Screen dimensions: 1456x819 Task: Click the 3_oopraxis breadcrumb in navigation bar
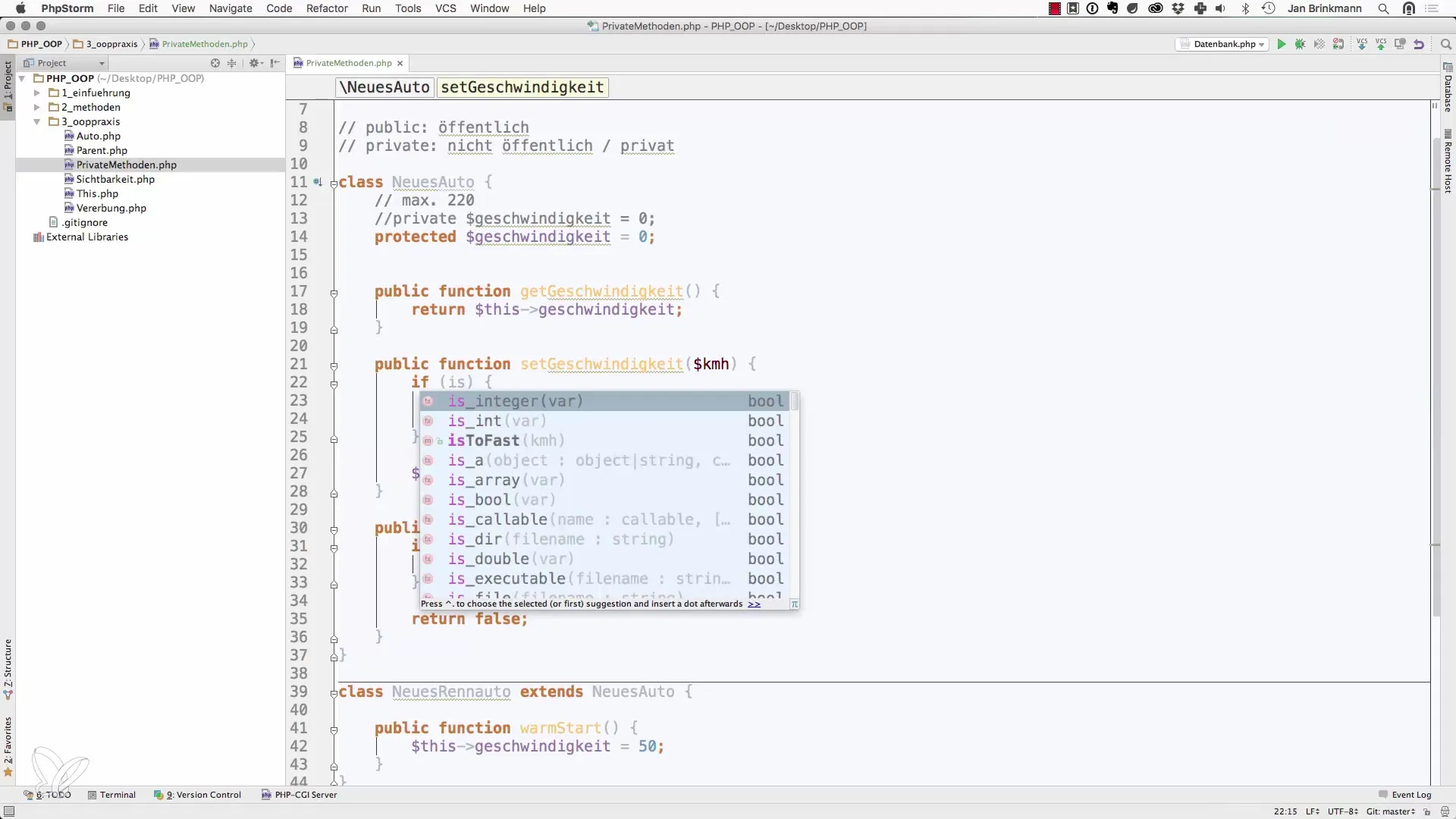click(x=105, y=44)
